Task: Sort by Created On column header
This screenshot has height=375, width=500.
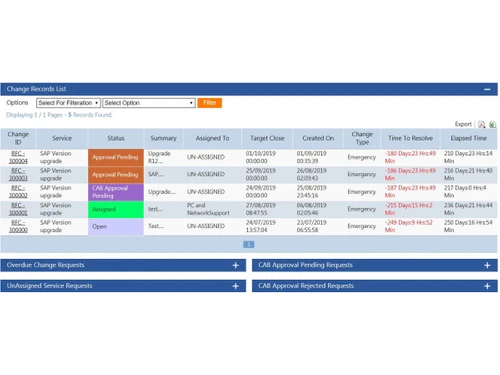Action: pos(318,138)
